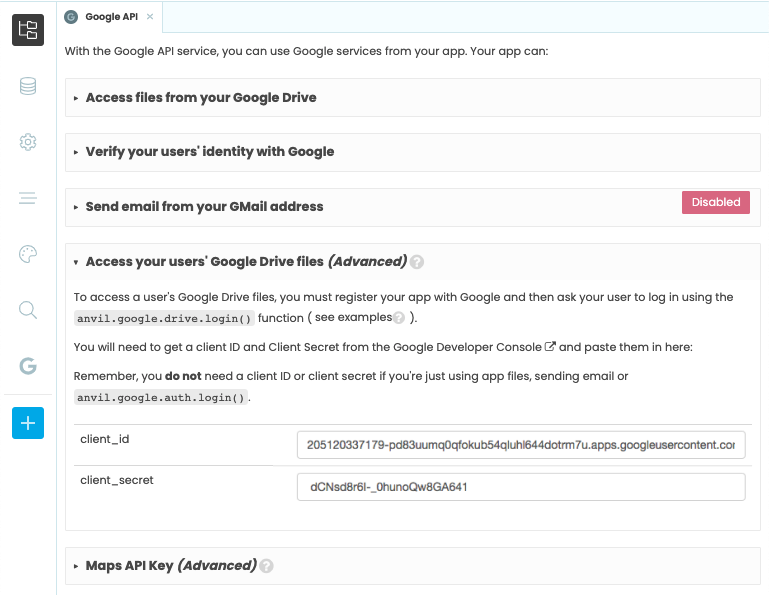Click into the client_id input field
Image resolution: width=769 pixels, height=595 pixels.
pyautogui.click(x=521, y=445)
